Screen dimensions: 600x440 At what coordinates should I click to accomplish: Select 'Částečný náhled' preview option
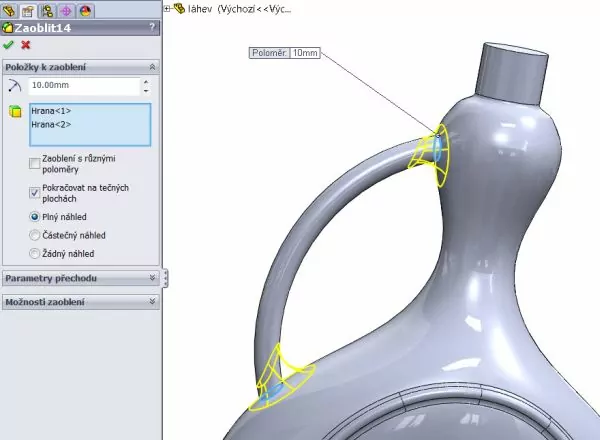36,235
